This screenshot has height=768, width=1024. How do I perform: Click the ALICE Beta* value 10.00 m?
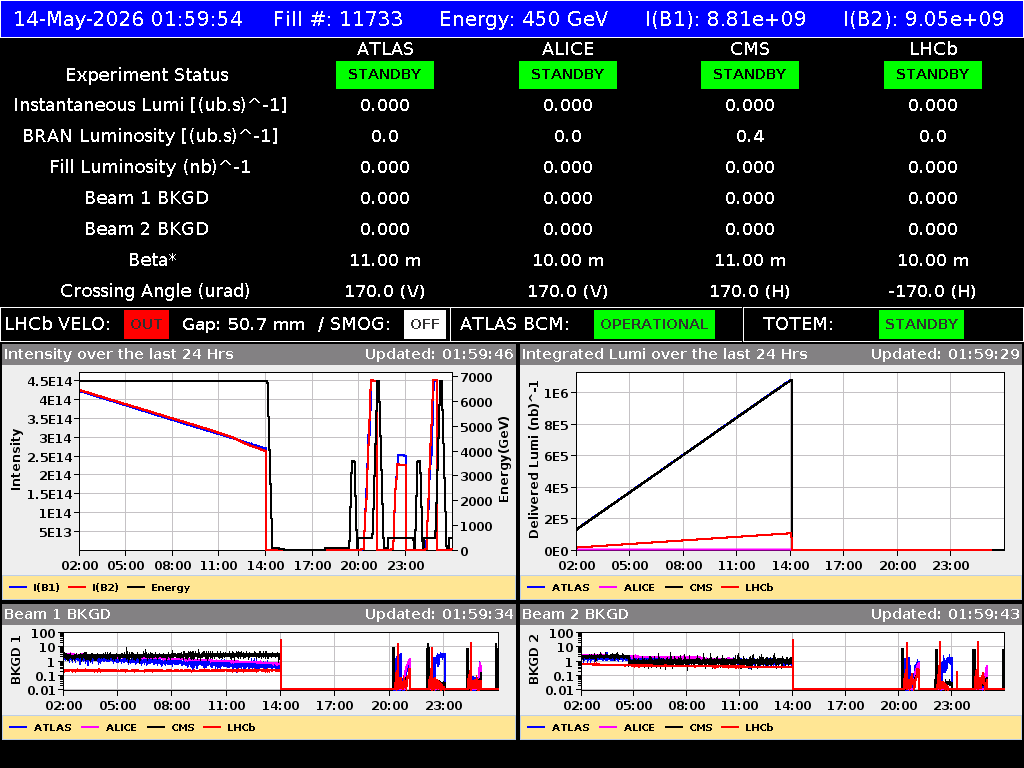(568, 260)
